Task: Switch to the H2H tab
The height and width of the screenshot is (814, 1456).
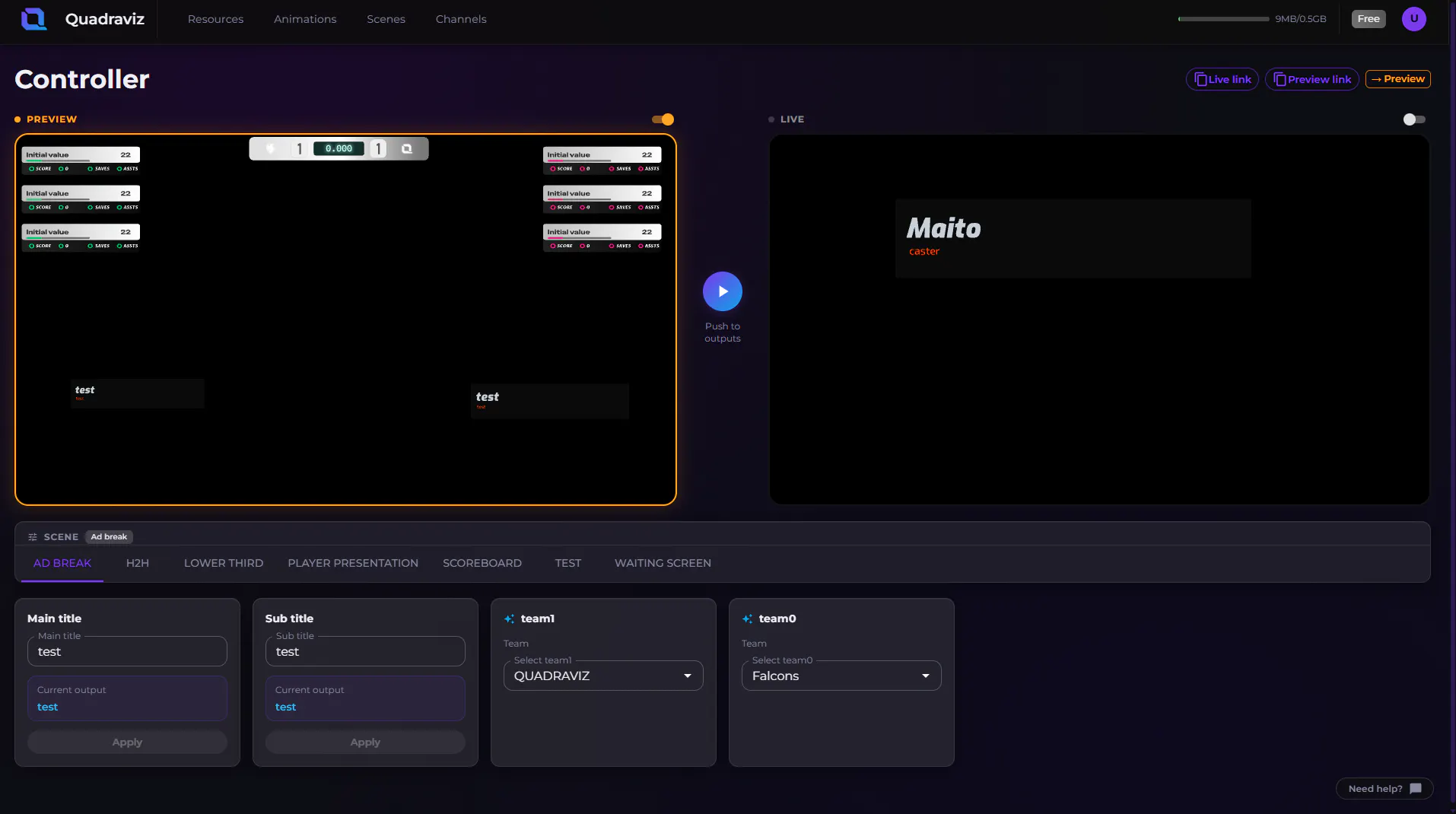Action: [x=138, y=563]
